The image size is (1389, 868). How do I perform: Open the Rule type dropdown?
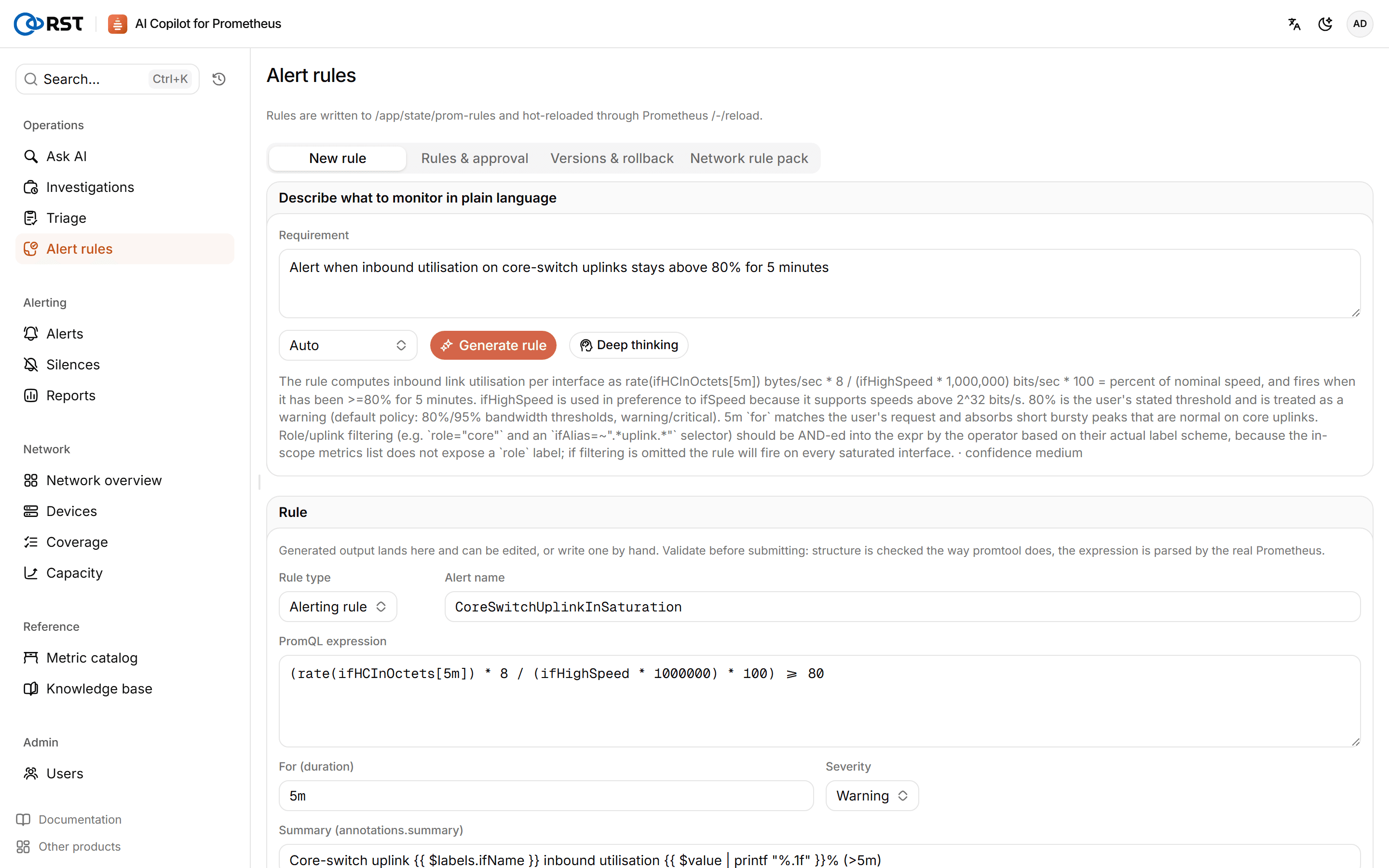(x=338, y=607)
